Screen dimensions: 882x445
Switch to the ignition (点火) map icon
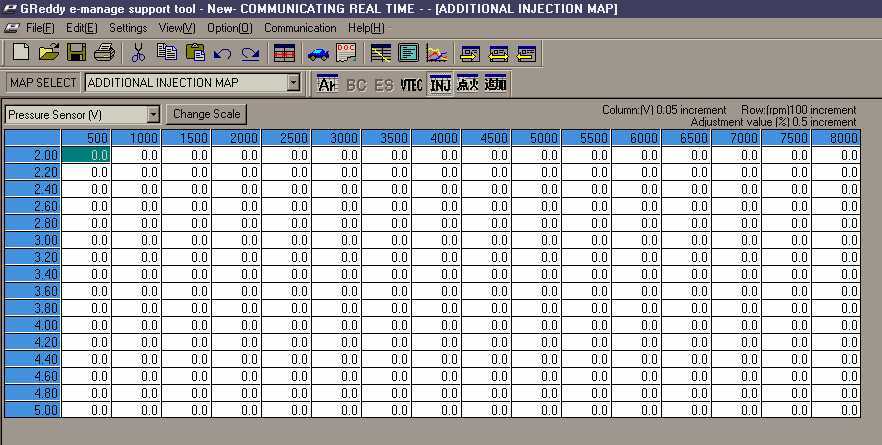pyautogui.click(x=467, y=84)
